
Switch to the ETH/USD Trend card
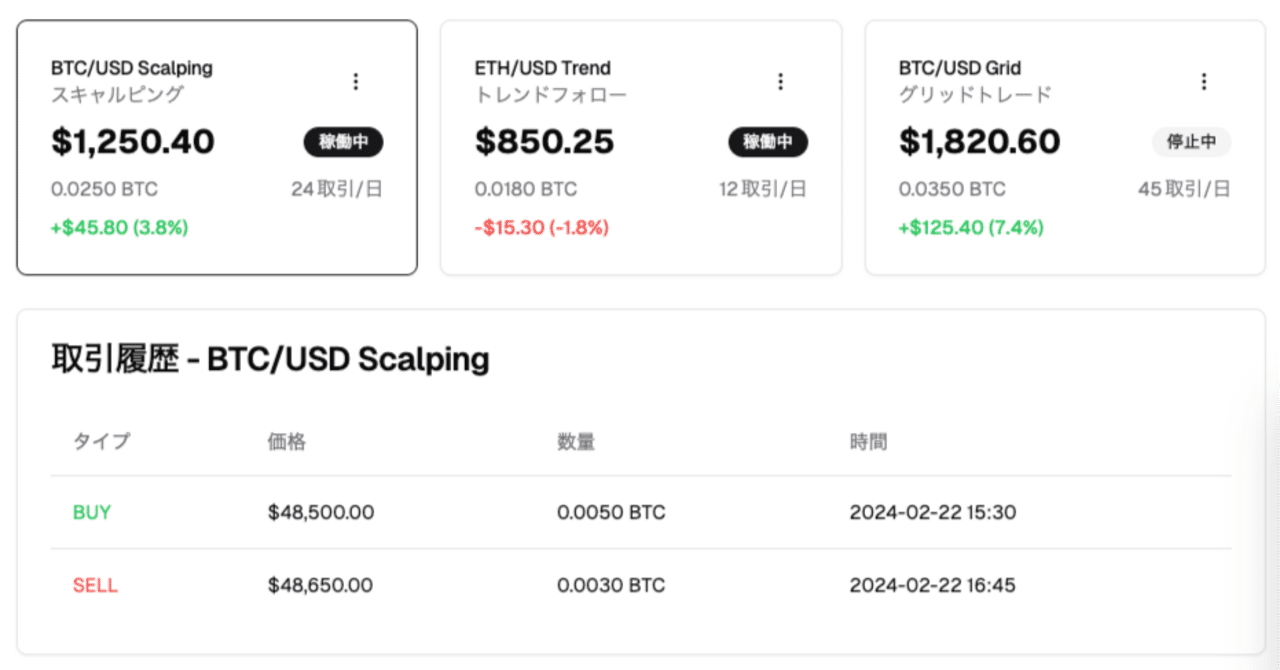point(641,145)
